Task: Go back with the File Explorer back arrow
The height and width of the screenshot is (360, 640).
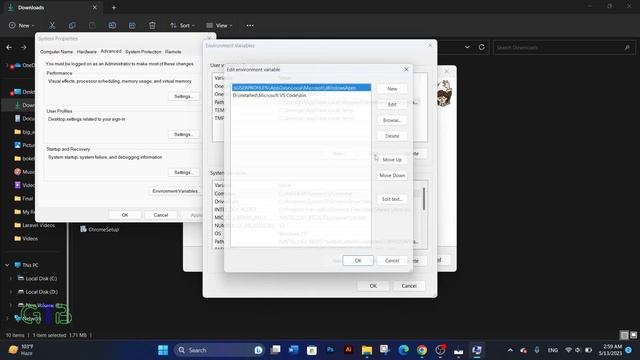Action: (9, 47)
